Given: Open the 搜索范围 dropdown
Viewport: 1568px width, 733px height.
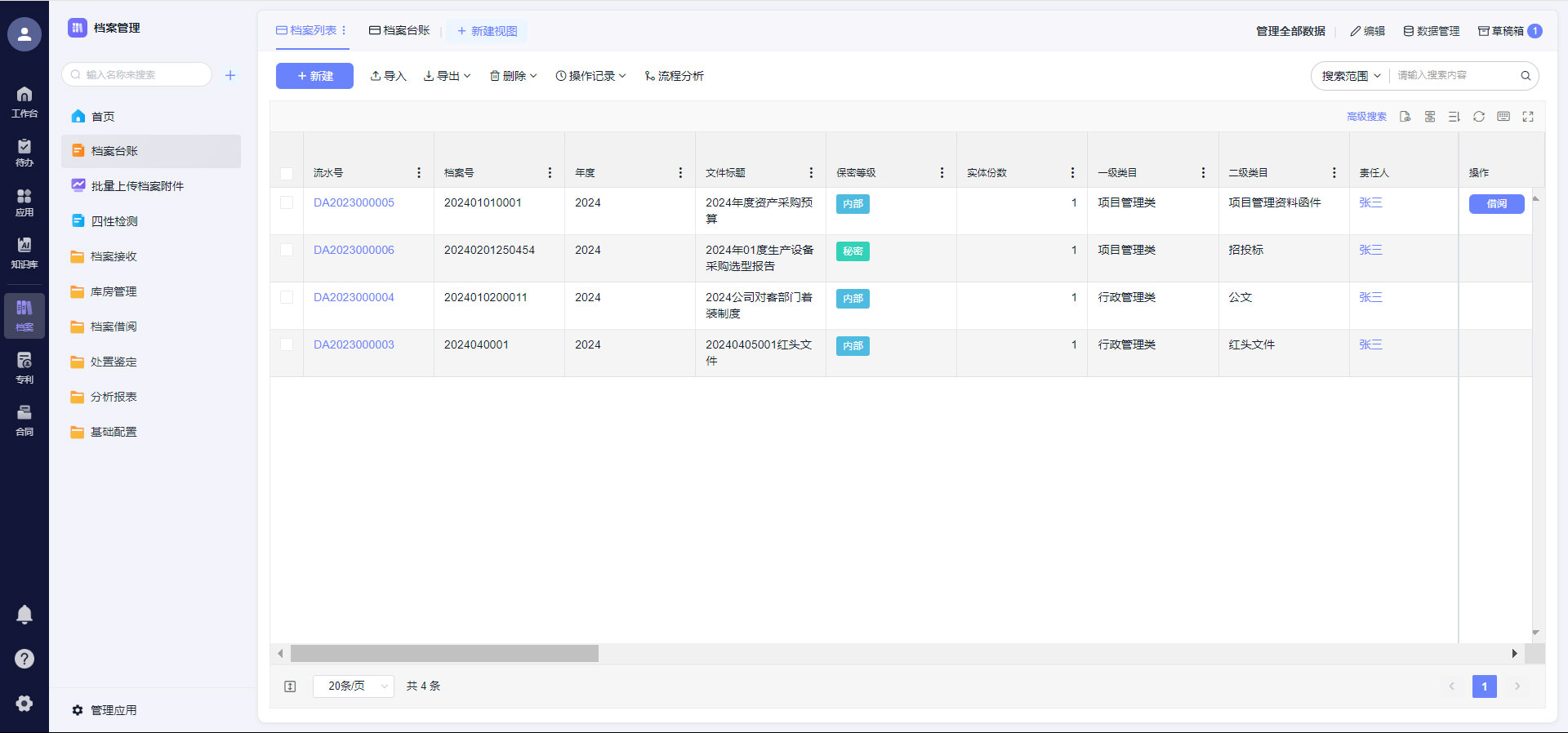Looking at the screenshot, I should pos(1351,76).
